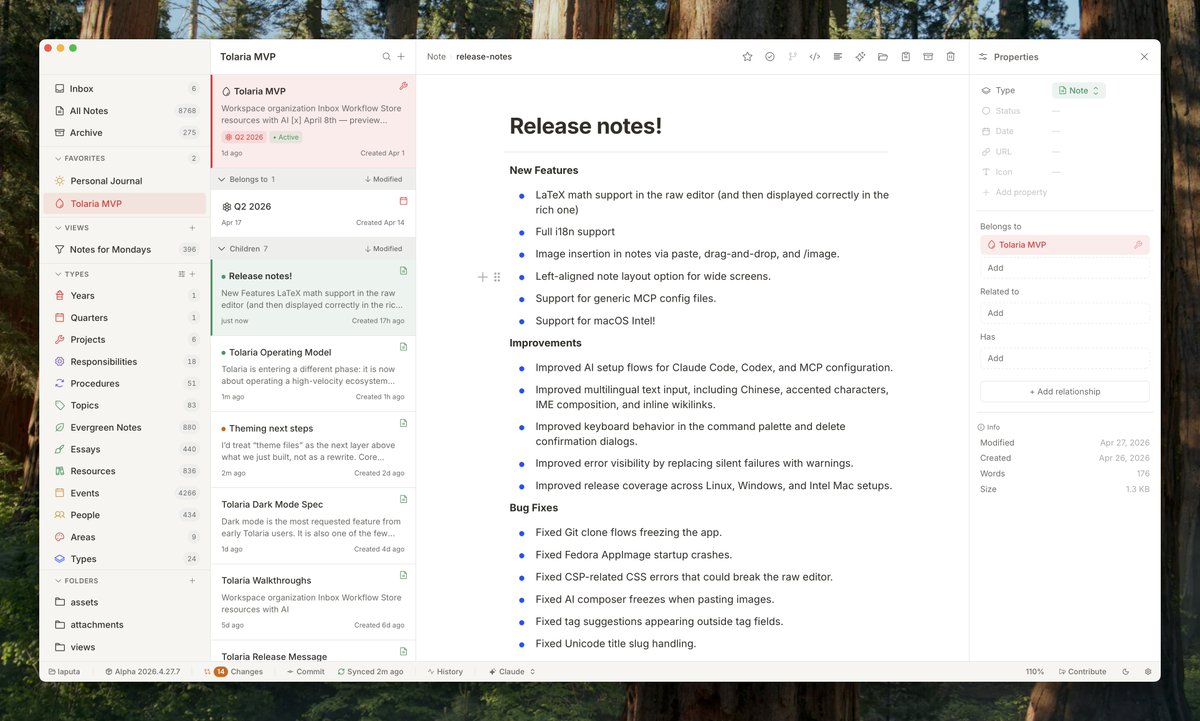Star the release-notes note as favorite
The image size is (1200, 721).
(747, 57)
